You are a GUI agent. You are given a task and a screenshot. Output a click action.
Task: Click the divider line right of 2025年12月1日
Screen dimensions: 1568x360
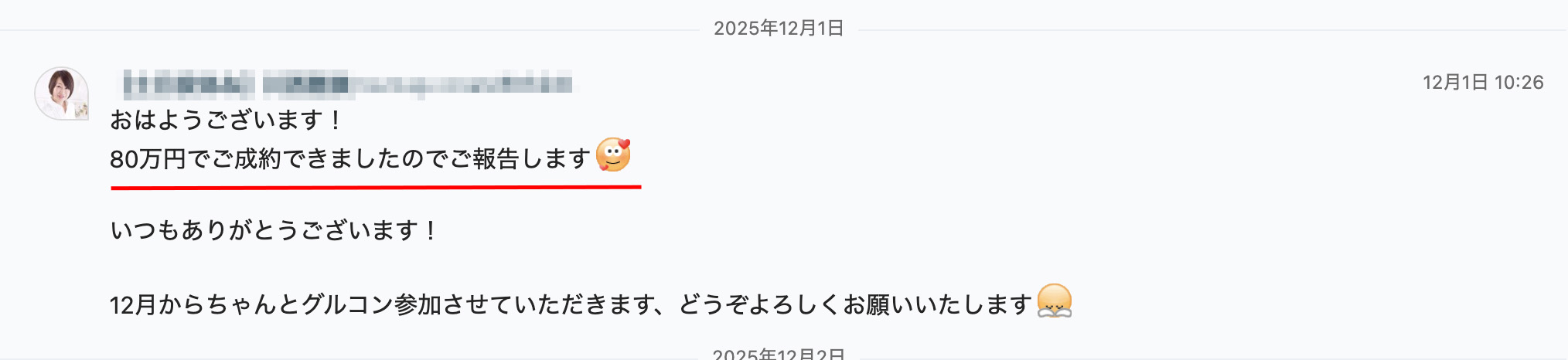tap(1212, 30)
